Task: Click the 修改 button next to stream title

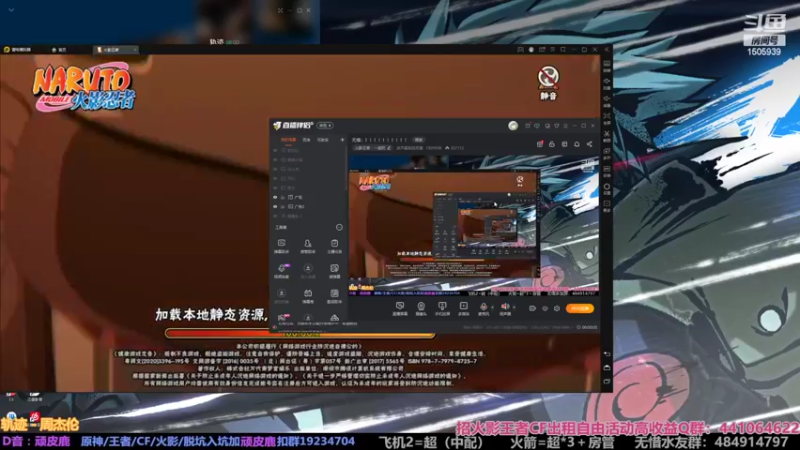Action: pyautogui.click(x=418, y=140)
